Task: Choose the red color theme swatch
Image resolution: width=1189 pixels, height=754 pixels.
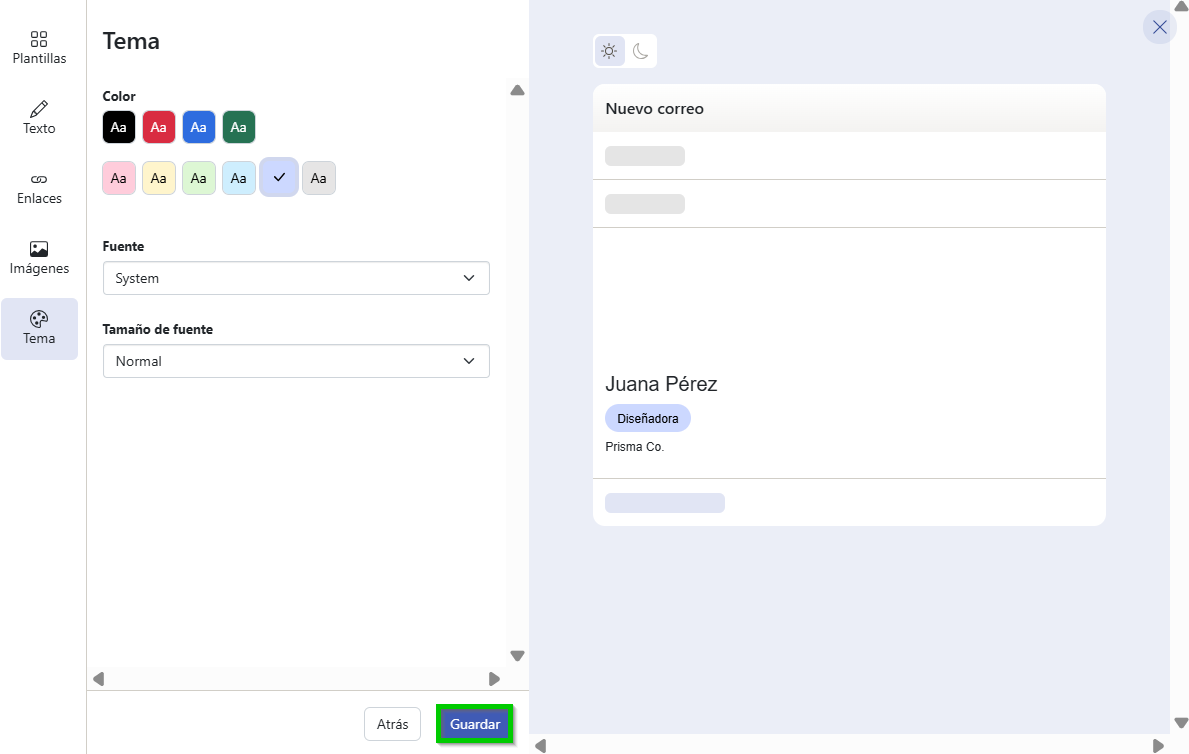Action: point(159,127)
